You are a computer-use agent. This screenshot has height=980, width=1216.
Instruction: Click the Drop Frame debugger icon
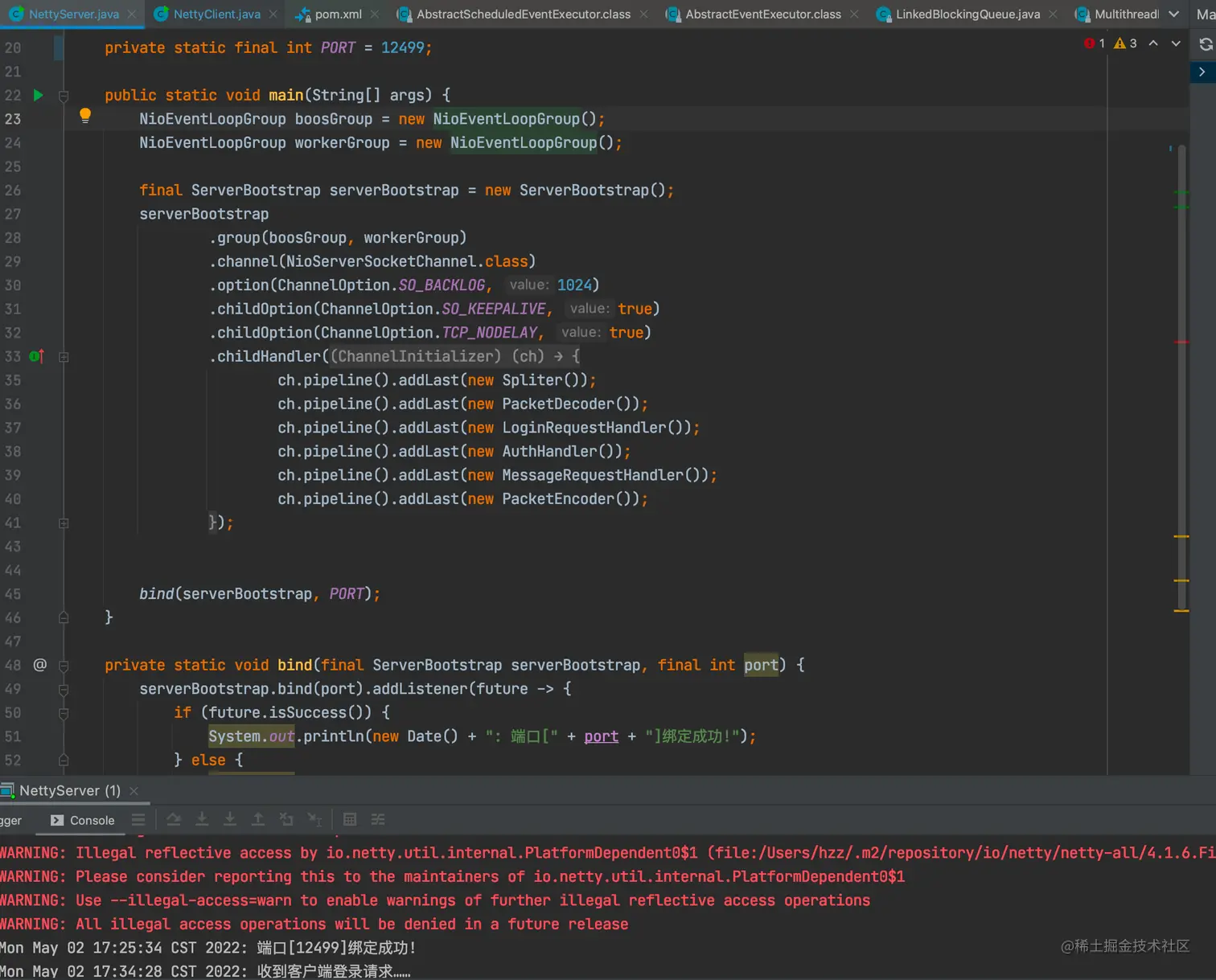[286, 819]
